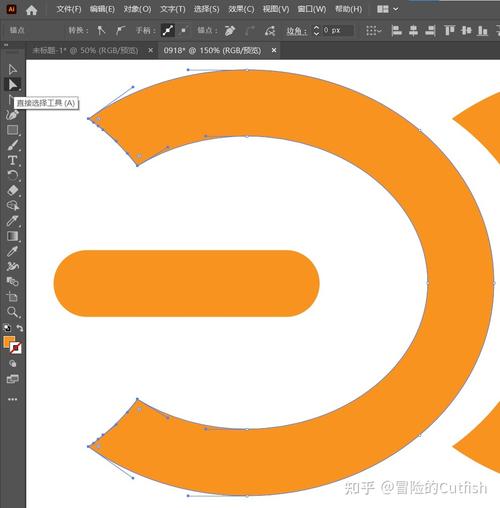This screenshot has height=508, width=500.
Task: Select the Selection tool arrow
Action: (x=12, y=69)
